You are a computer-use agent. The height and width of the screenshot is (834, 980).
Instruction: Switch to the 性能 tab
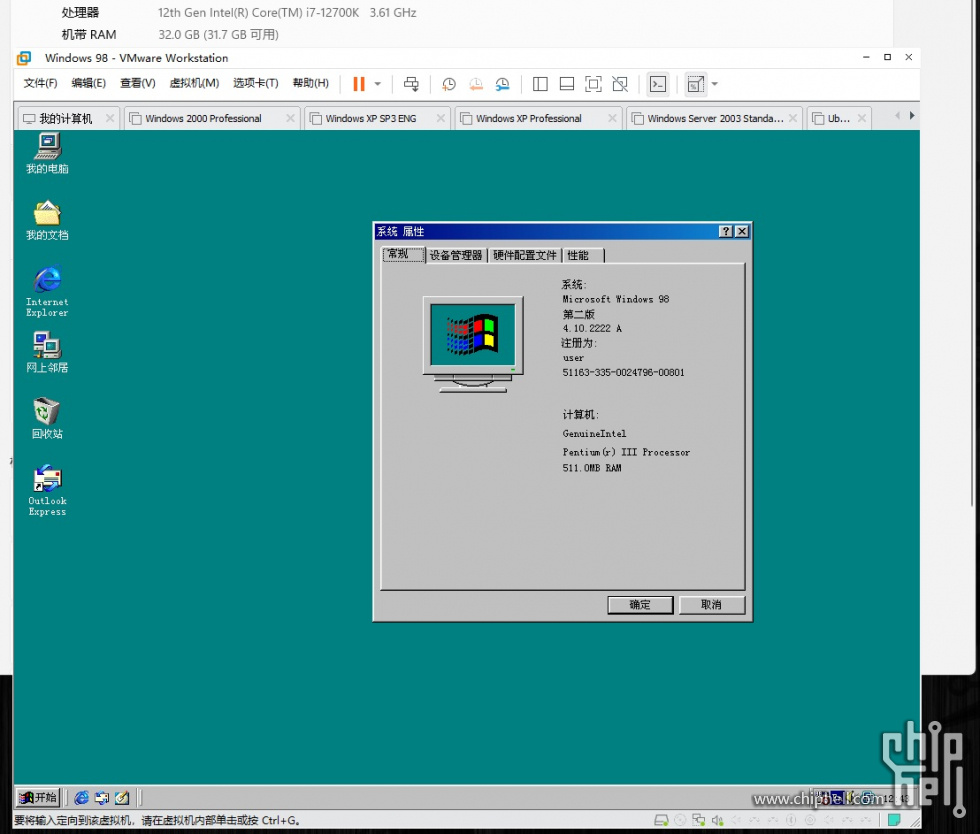point(583,255)
